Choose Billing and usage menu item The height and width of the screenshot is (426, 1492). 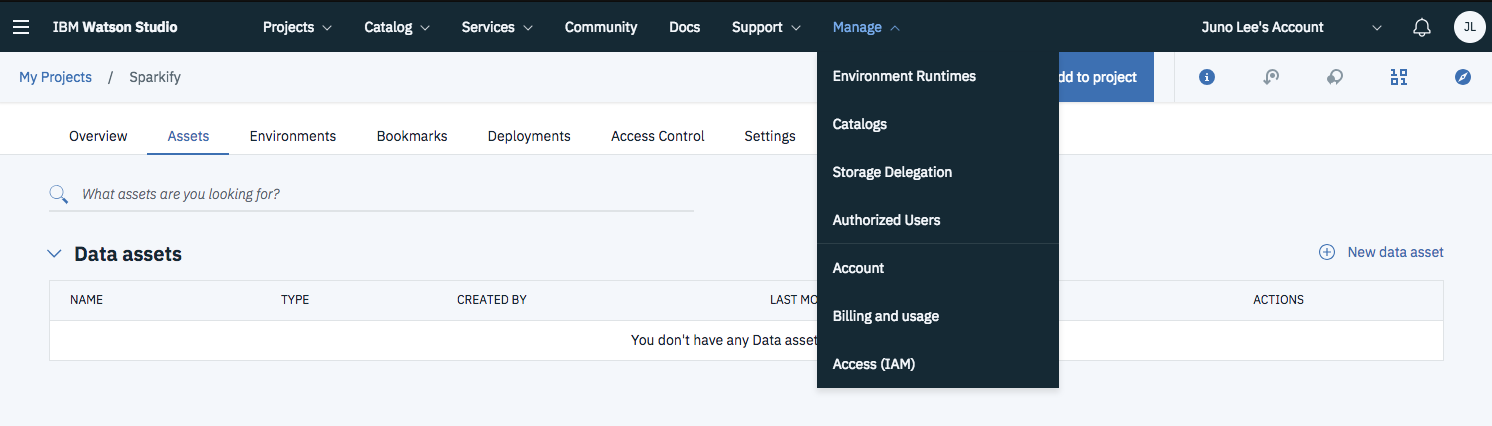(x=885, y=316)
